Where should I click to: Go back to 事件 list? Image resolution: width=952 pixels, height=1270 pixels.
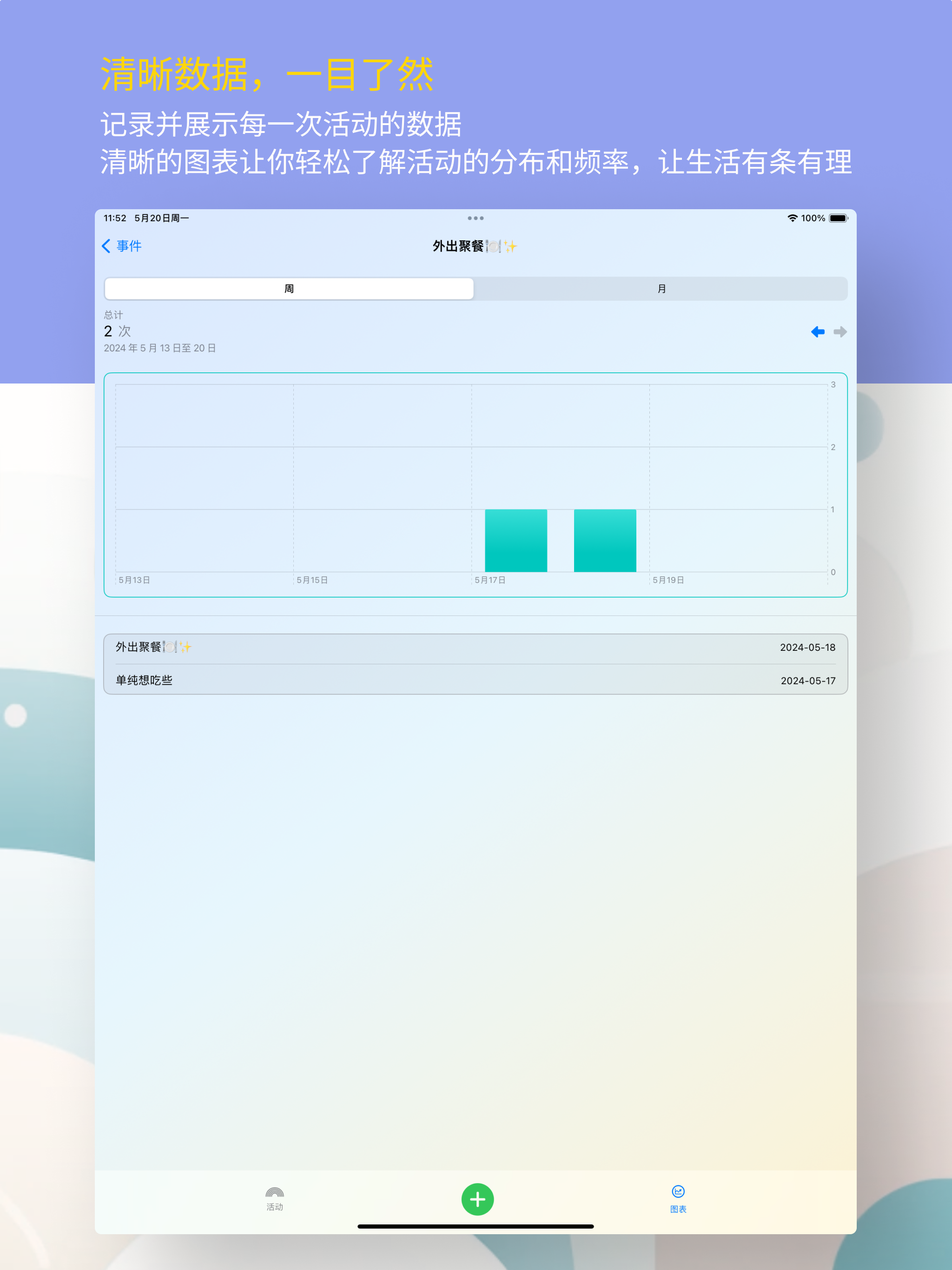121,246
